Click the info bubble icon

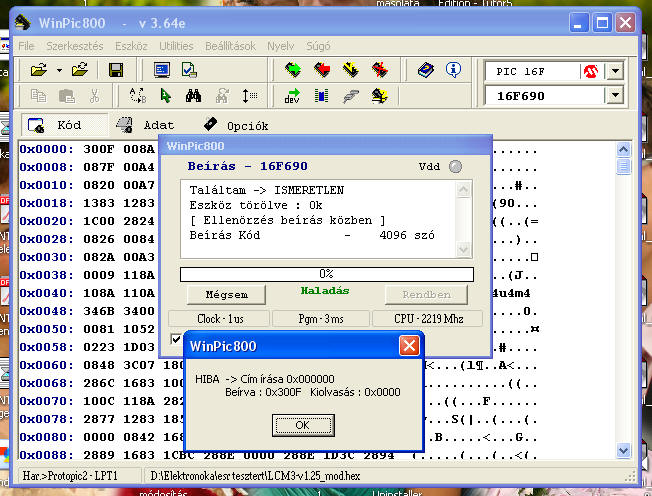tap(453, 69)
